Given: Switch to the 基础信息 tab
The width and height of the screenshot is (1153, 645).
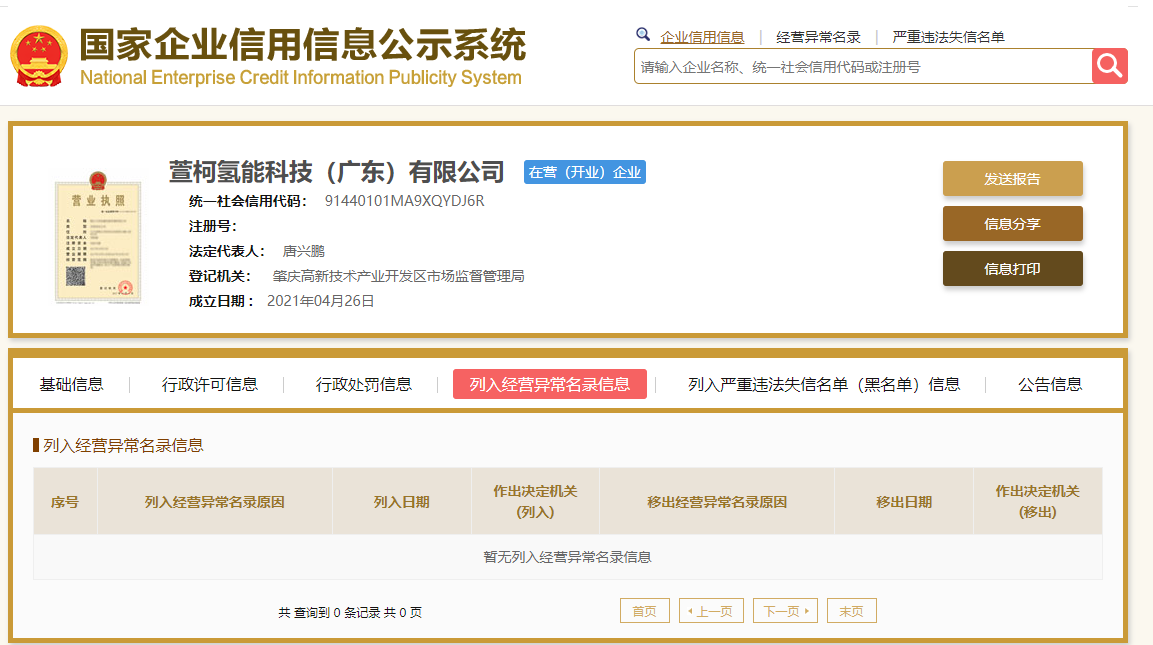Looking at the screenshot, I should coord(71,385).
